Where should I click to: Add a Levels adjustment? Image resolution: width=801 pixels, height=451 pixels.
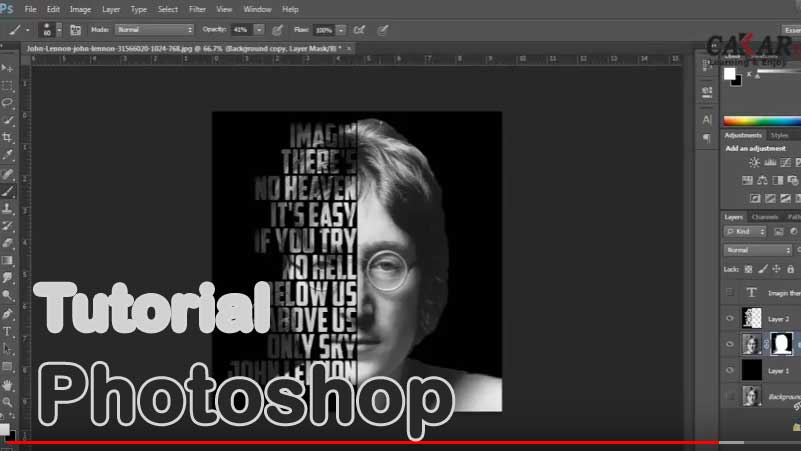tap(770, 163)
